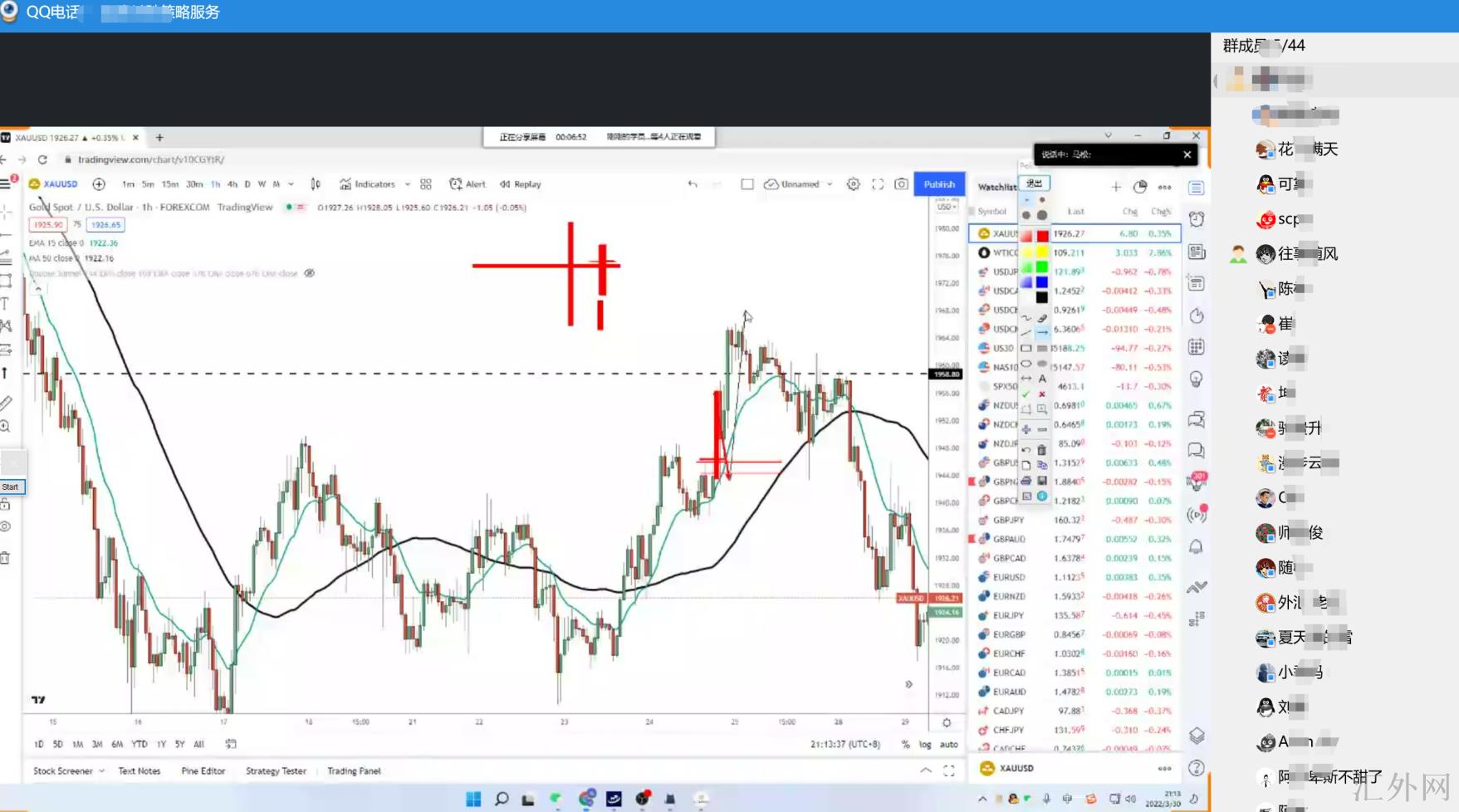Expand the timeframe interval dropdown arrow
The image size is (1459, 812).
tap(291, 184)
